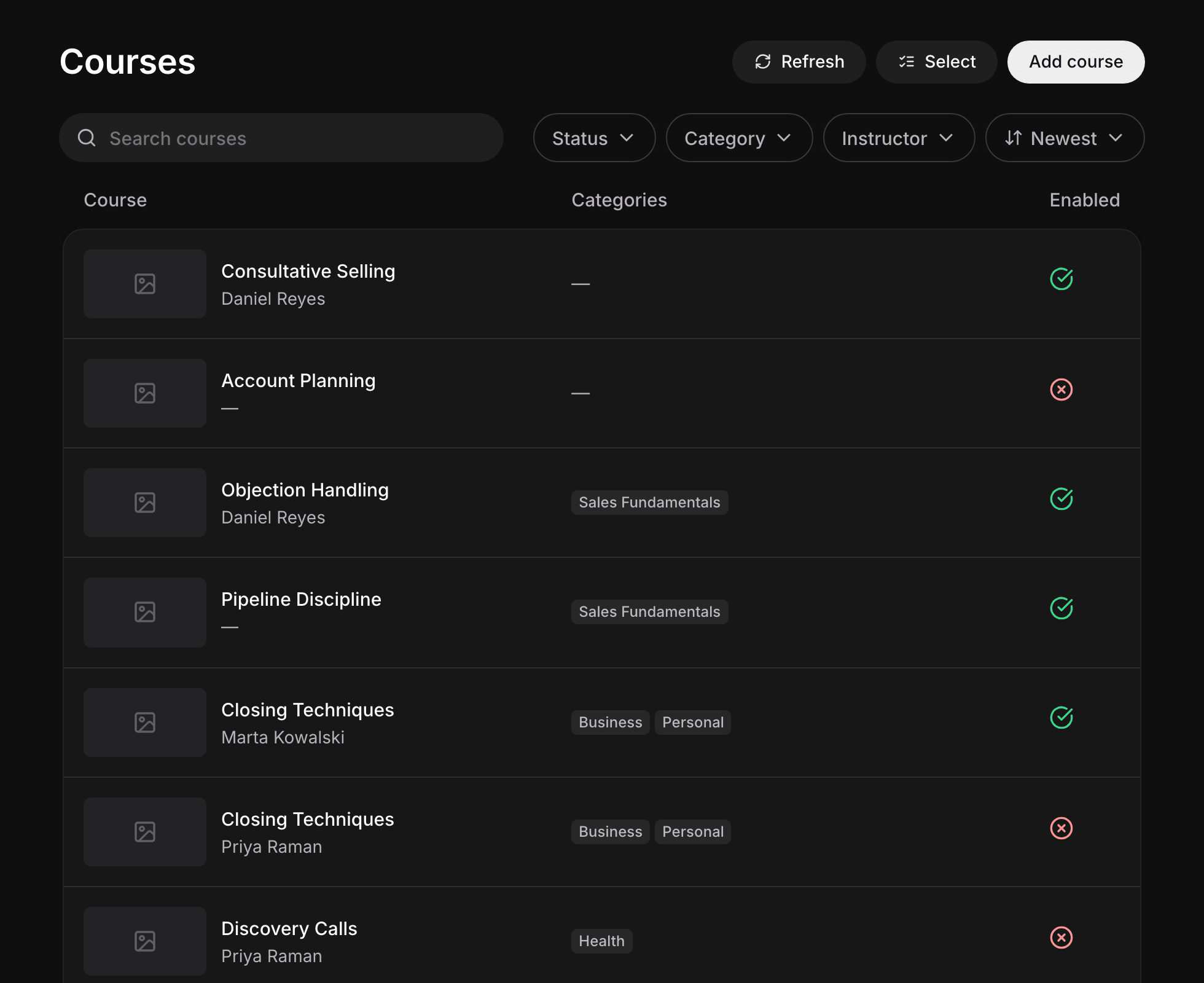Click the Categories column header
Viewport: 1204px width, 983px height.
point(619,200)
